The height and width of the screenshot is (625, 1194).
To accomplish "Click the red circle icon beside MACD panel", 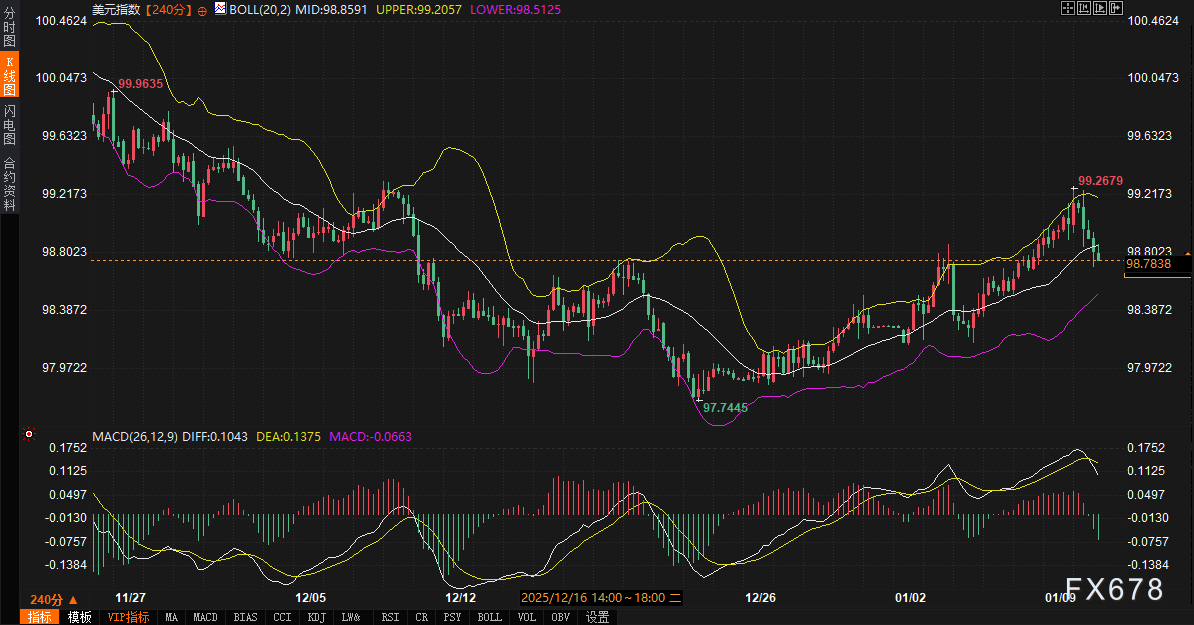I will point(28,435).
